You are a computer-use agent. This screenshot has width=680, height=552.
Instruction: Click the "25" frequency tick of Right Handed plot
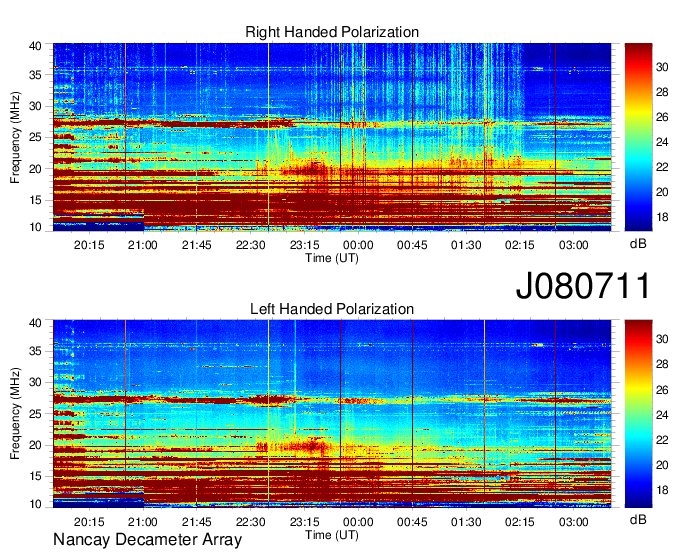[x=35, y=137]
